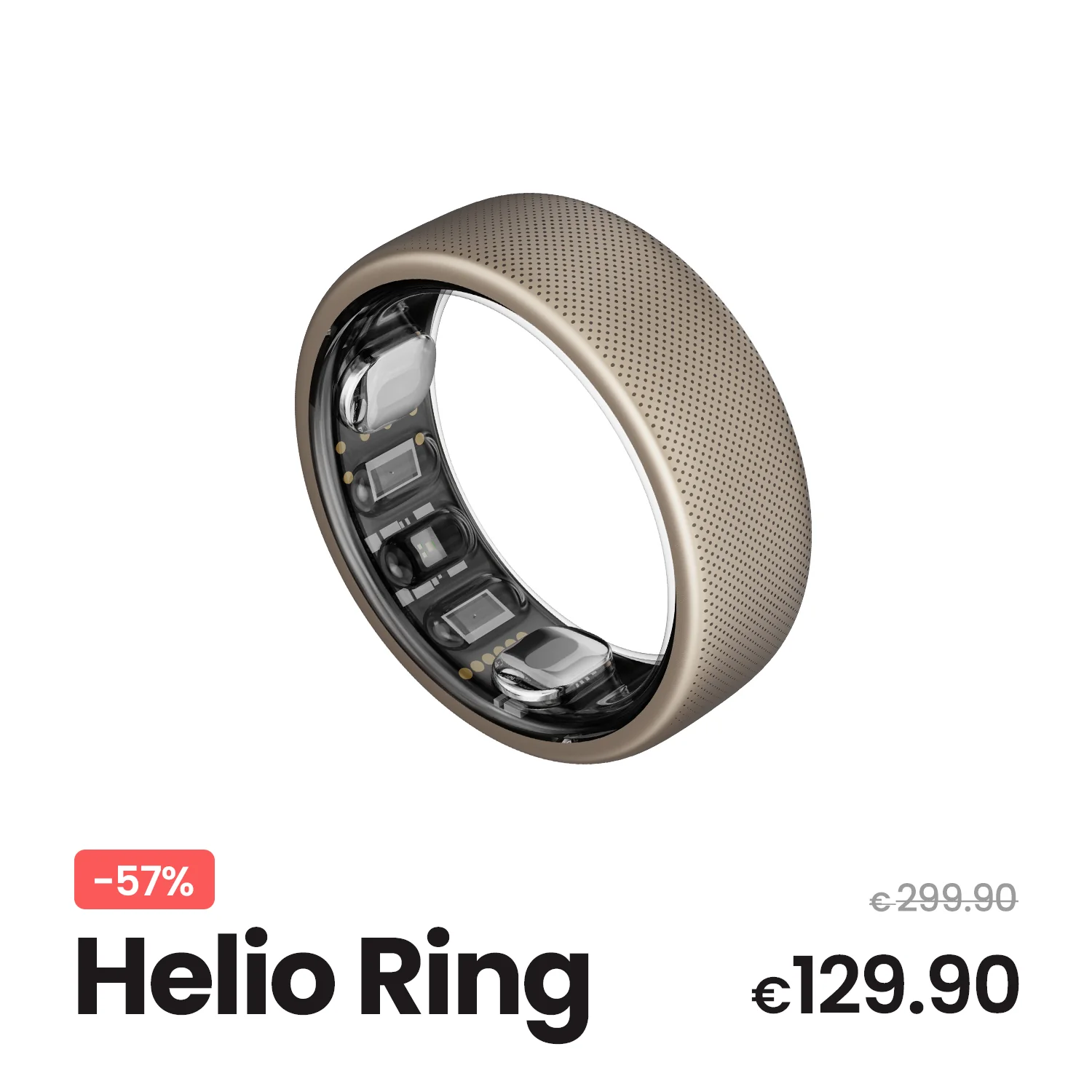This screenshot has width=1092, height=1092.
Task: Select the €129.90 sale price
Action: (885, 986)
